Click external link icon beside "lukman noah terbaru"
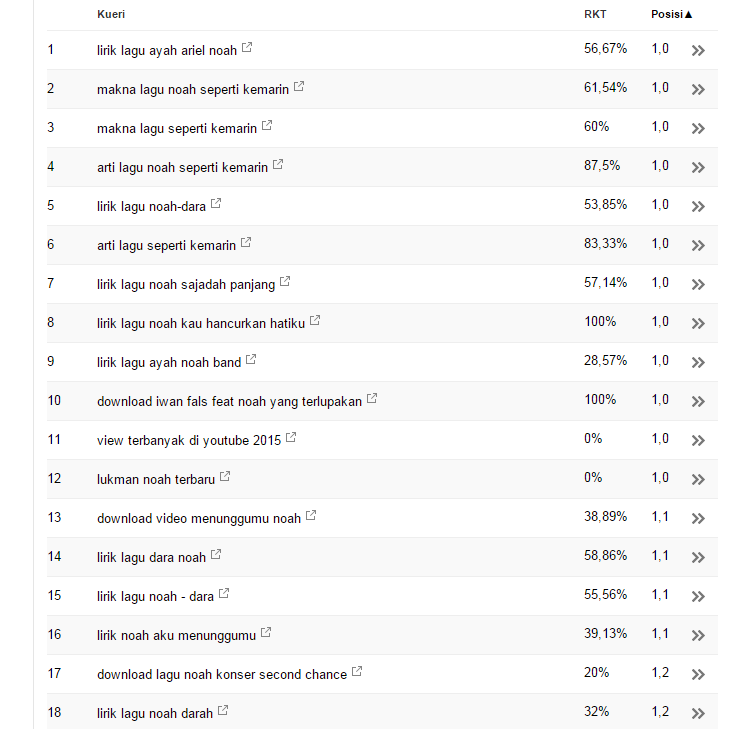The height and width of the screenshot is (729, 745). (225, 477)
